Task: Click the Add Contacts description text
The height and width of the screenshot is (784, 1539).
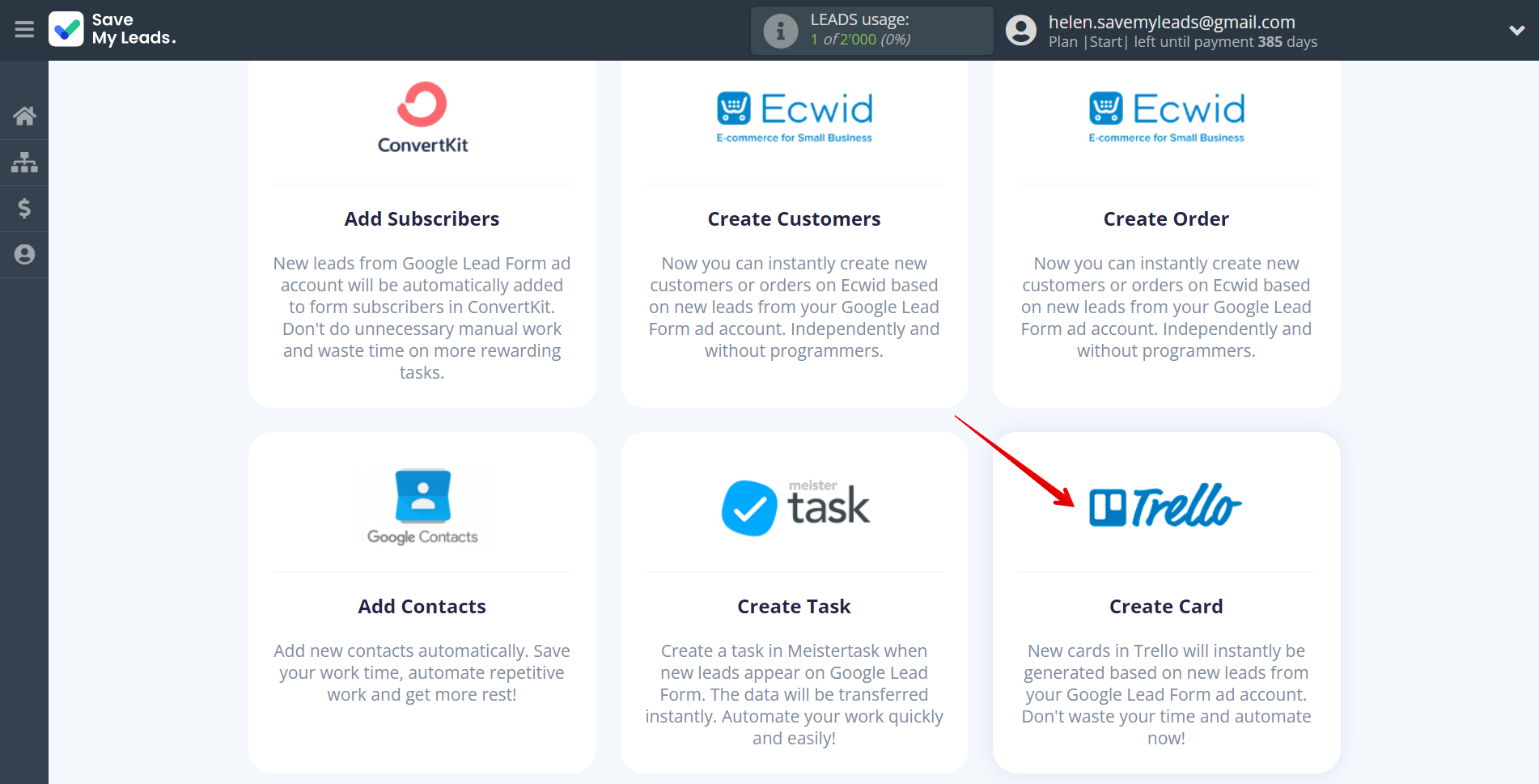Action: coord(422,673)
